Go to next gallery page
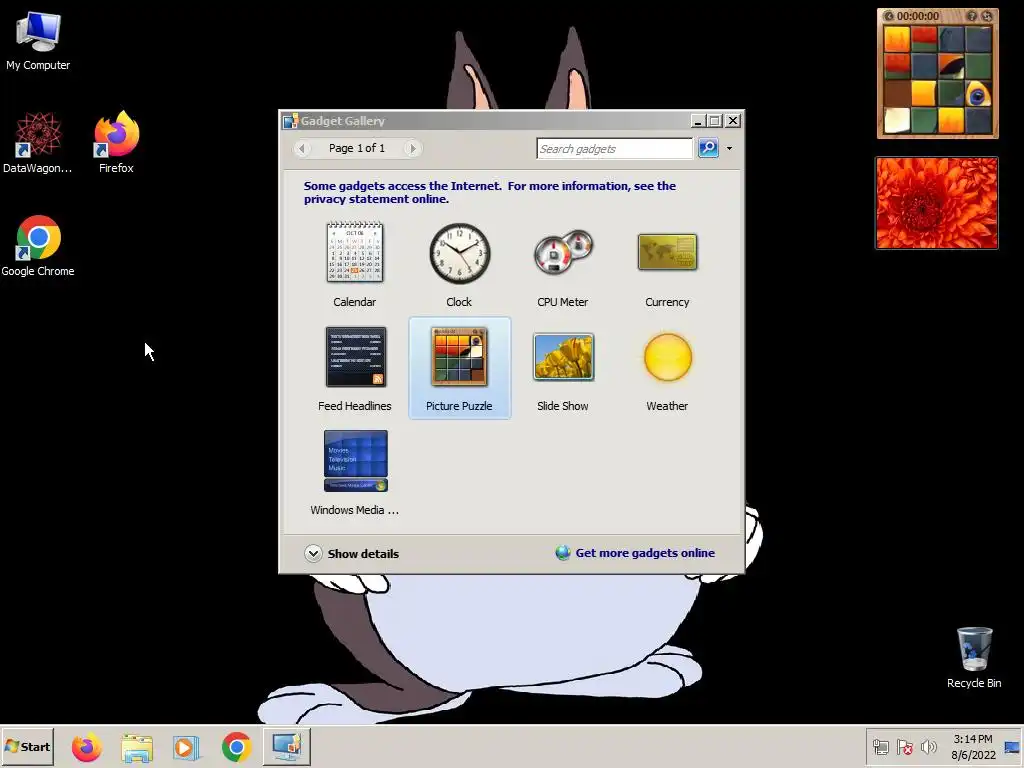The image size is (1024, 768). tap(411, 148)
